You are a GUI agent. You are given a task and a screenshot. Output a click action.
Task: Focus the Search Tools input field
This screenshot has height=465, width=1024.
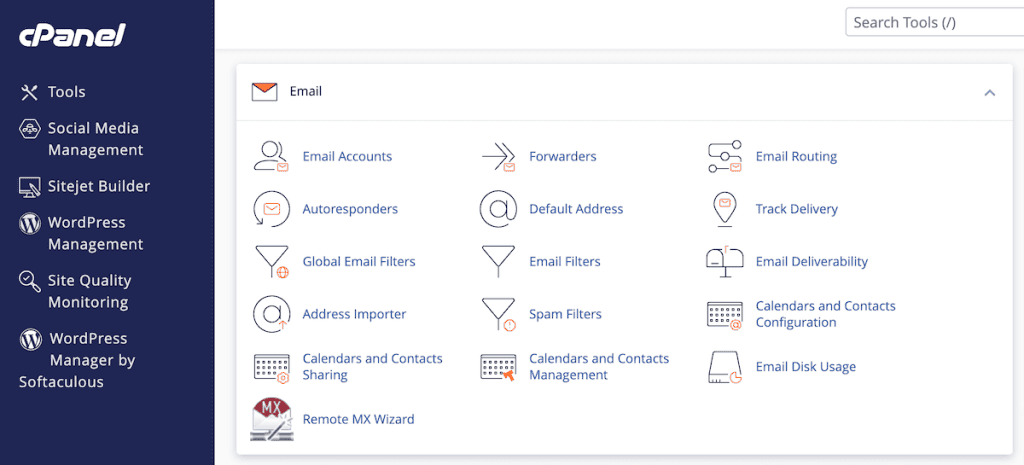[935, 22]
